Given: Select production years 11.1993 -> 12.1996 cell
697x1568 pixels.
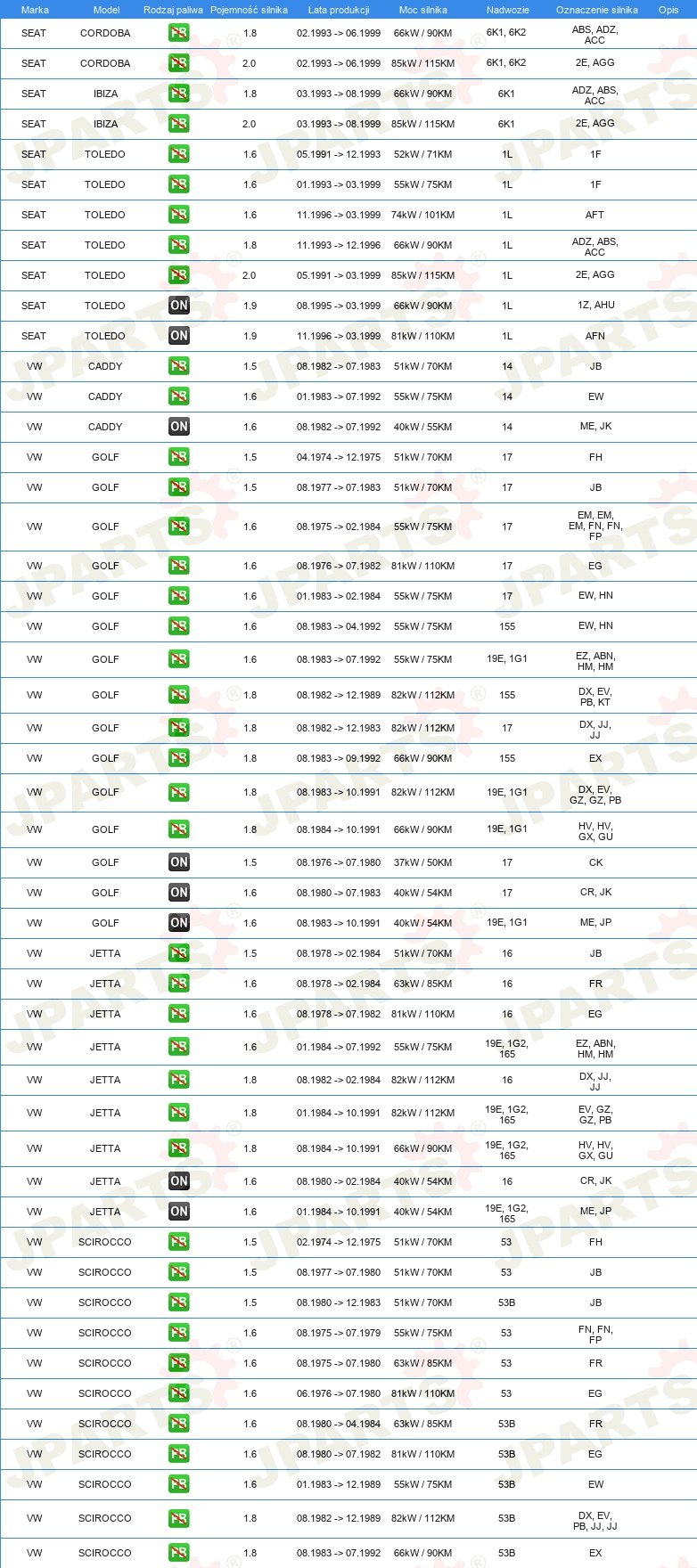Looking at the screenshot, I should tap(339, 245).
